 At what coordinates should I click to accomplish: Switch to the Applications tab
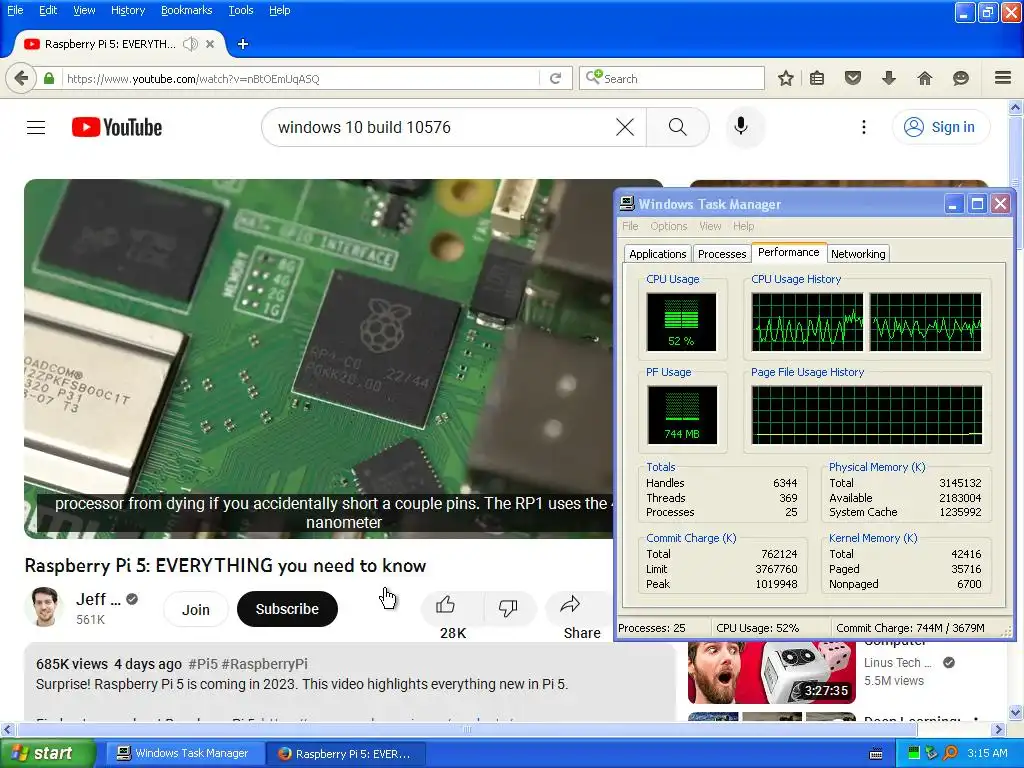(x=658, y=254)
